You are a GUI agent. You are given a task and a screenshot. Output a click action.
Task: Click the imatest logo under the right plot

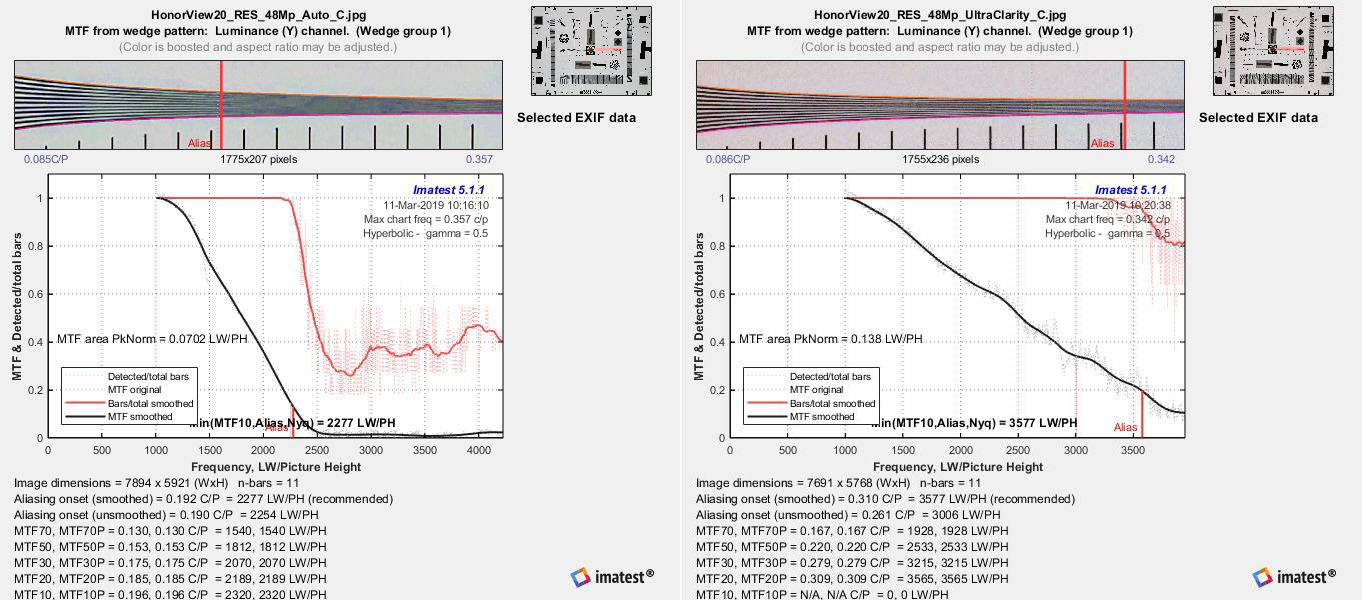pyautogui.click(x=1295, y=576)
